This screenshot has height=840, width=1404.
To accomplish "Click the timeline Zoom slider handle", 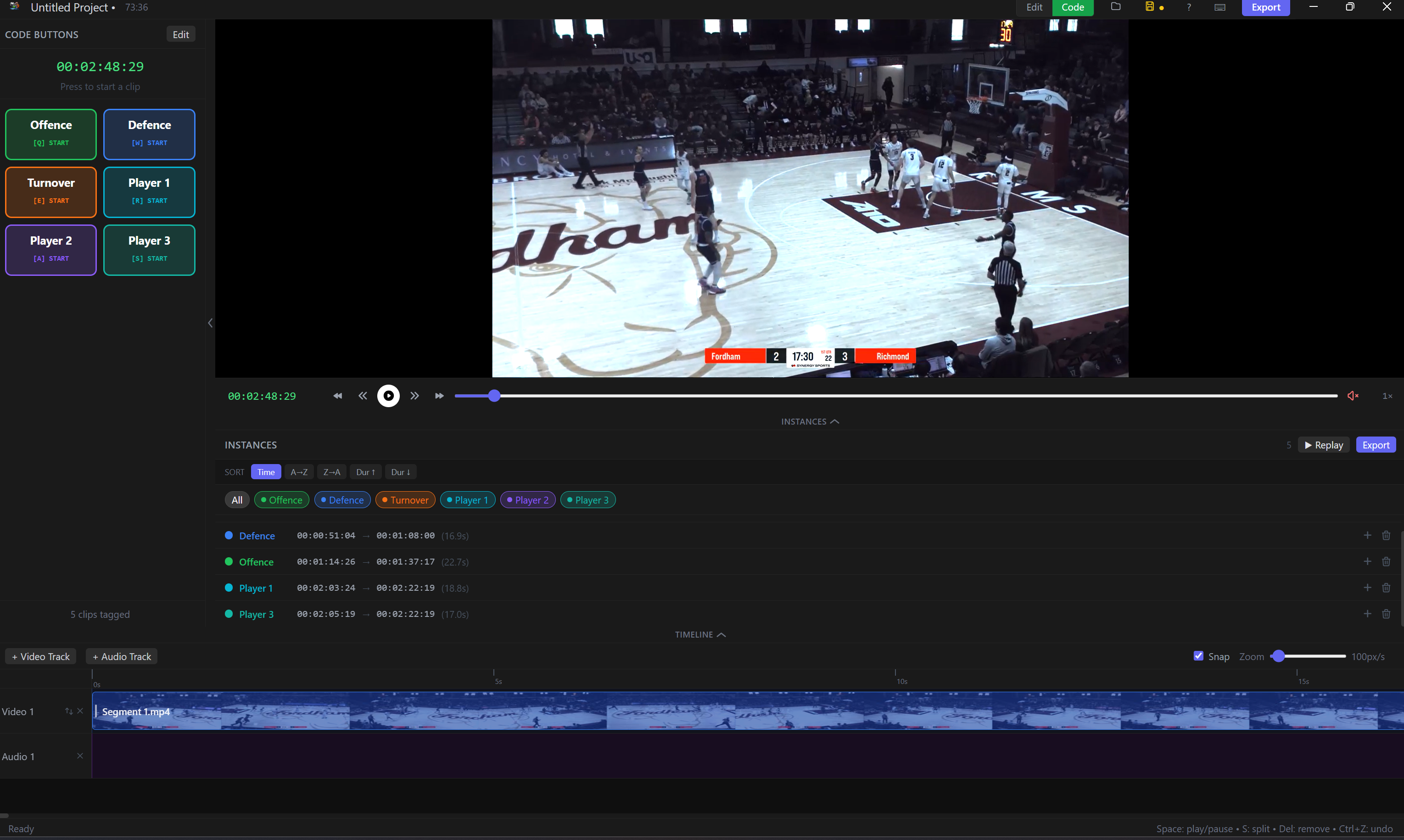I will [1278, 656].
